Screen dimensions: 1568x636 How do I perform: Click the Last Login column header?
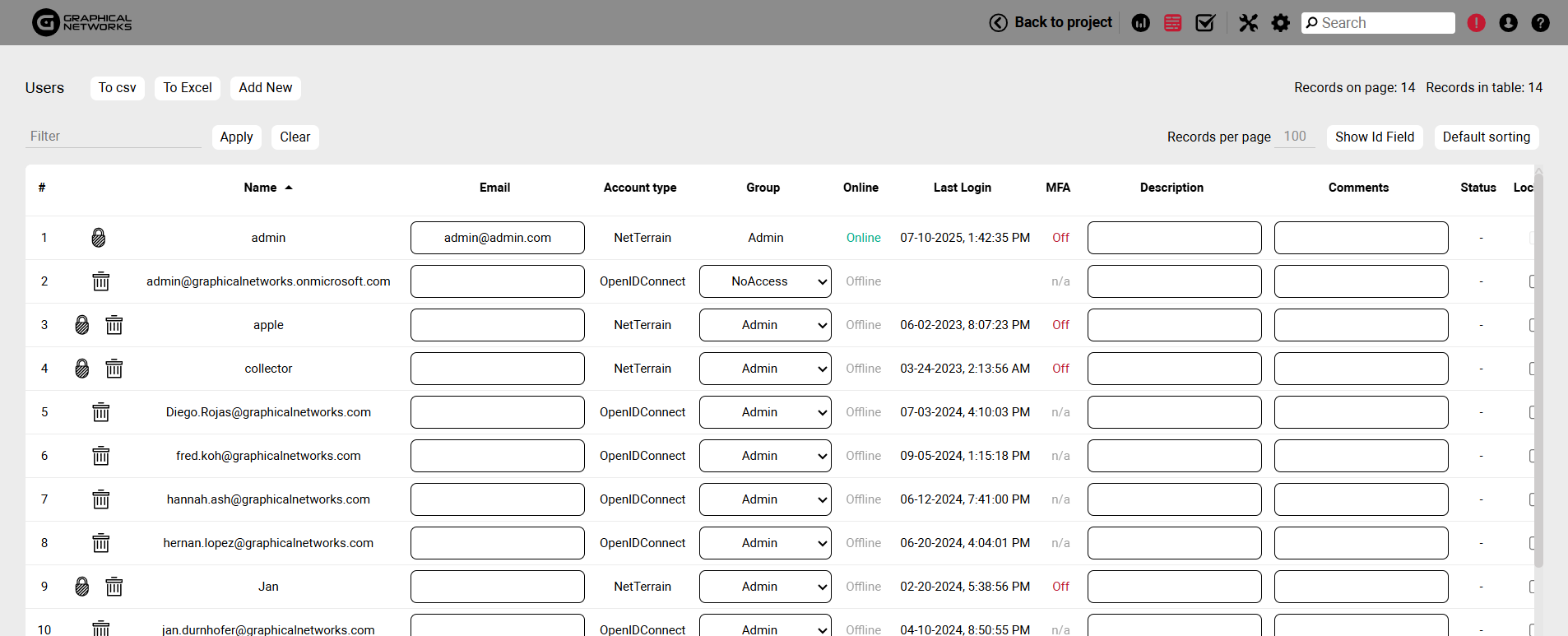(x=962, y=188)
